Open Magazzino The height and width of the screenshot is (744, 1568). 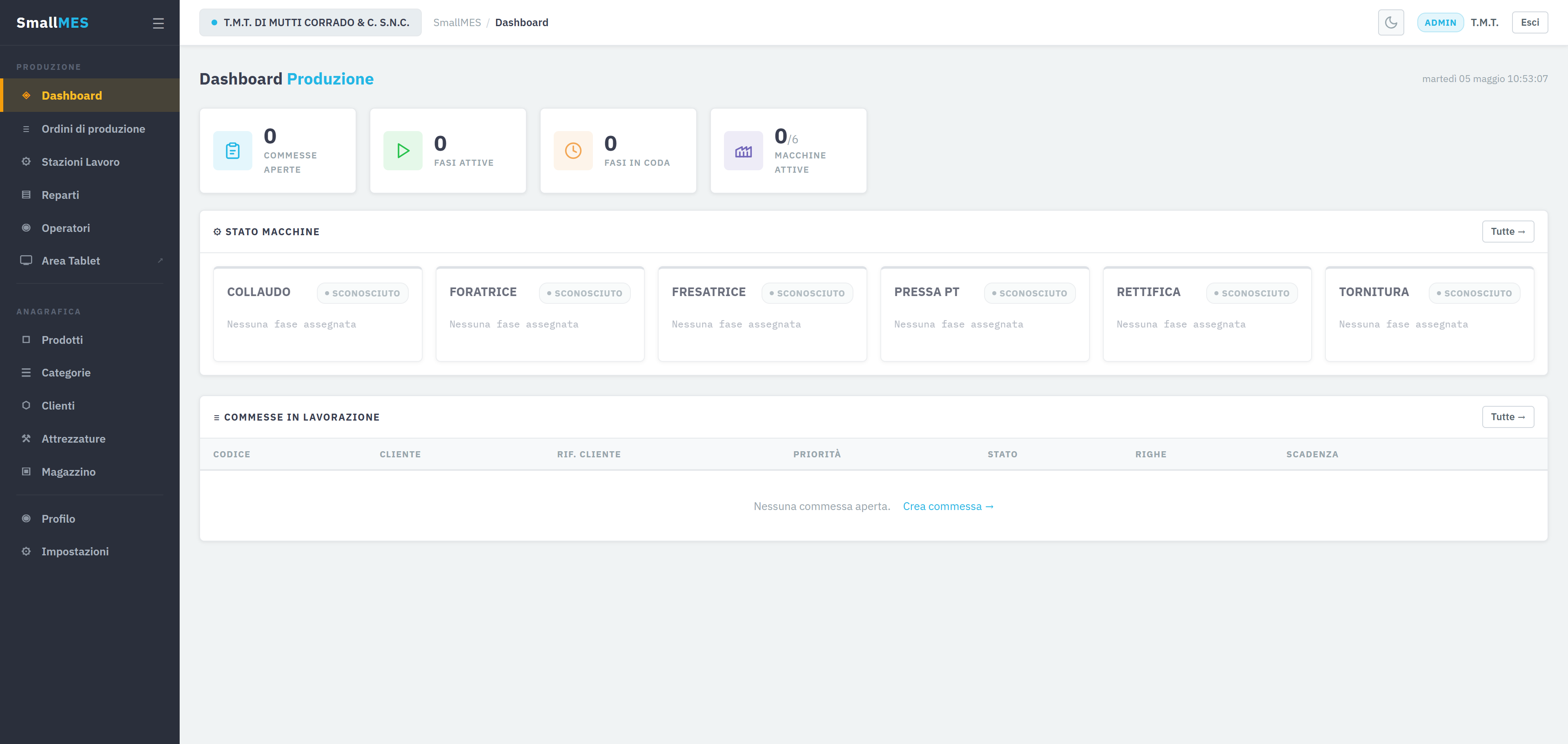90,472
